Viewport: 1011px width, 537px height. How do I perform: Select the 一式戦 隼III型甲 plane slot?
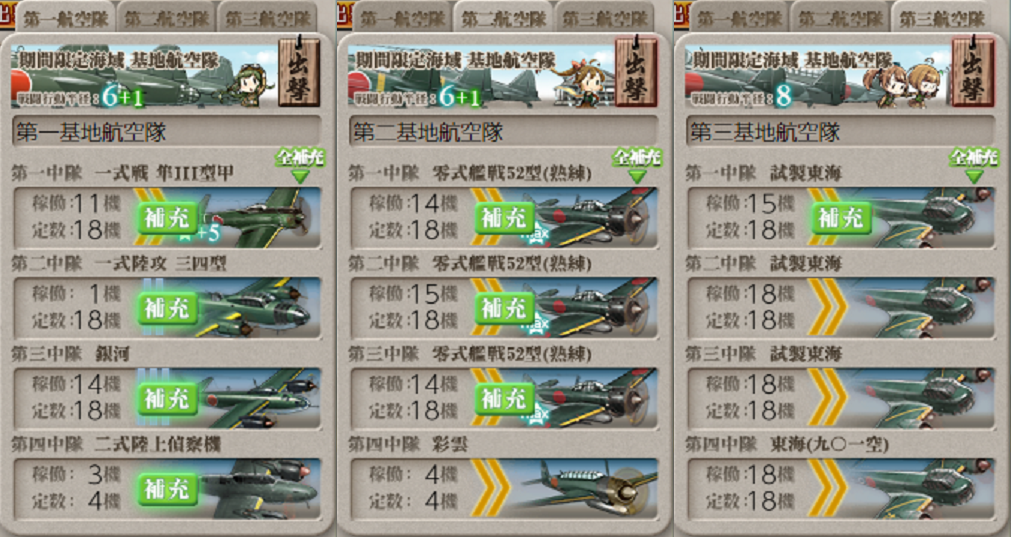point(167,218)
